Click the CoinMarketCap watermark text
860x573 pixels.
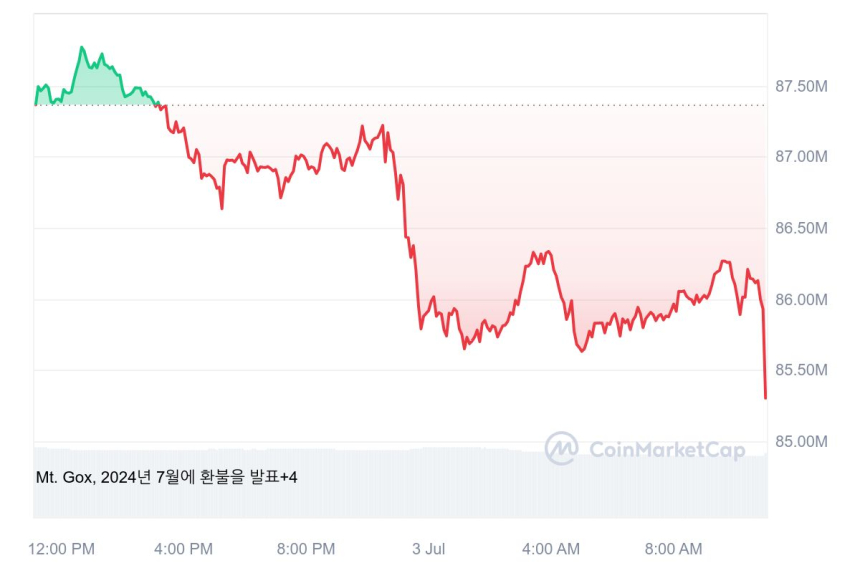667,450
